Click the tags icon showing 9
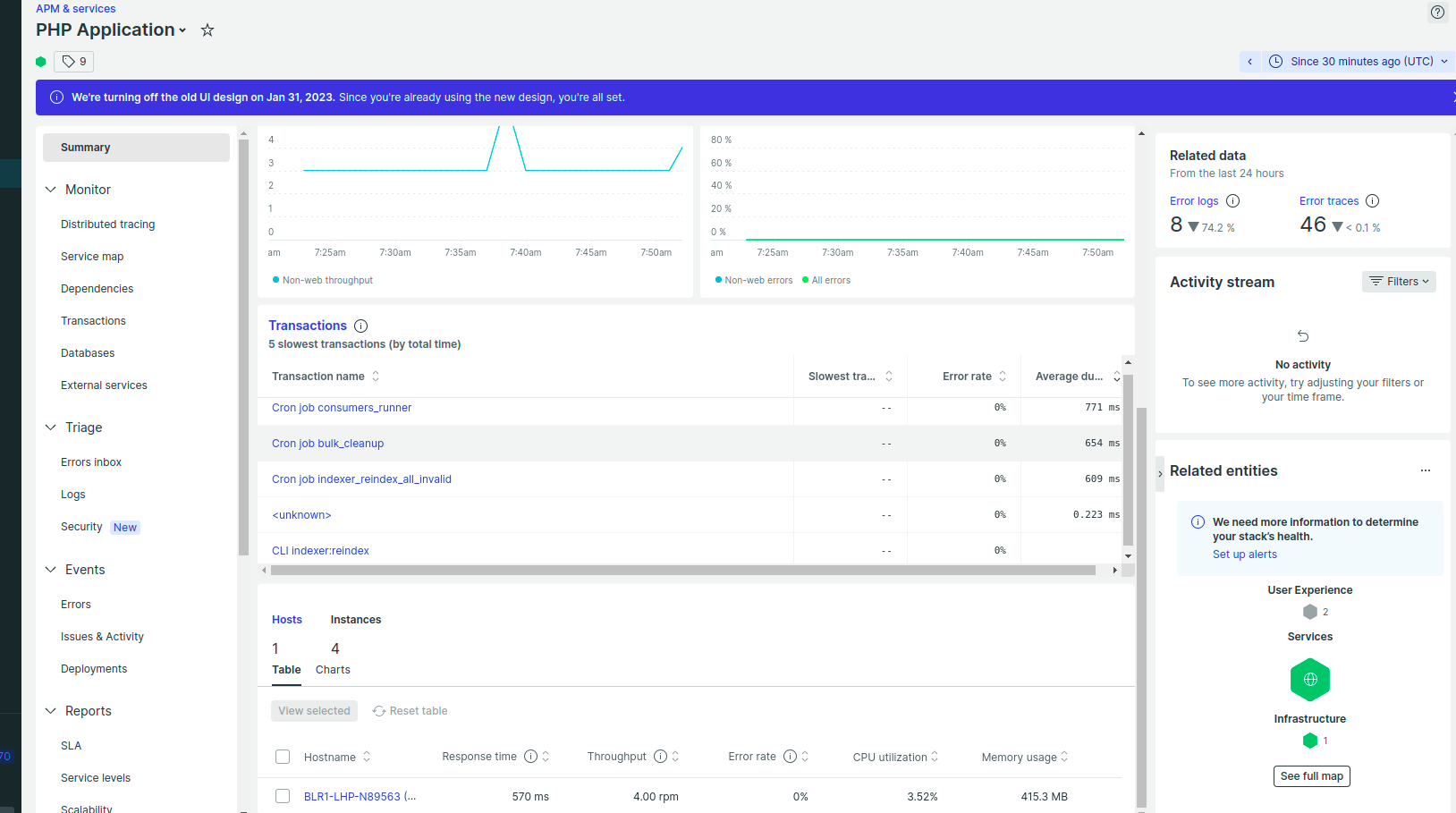The width and height of the screenshot is (1456, 813). (73, 61)
